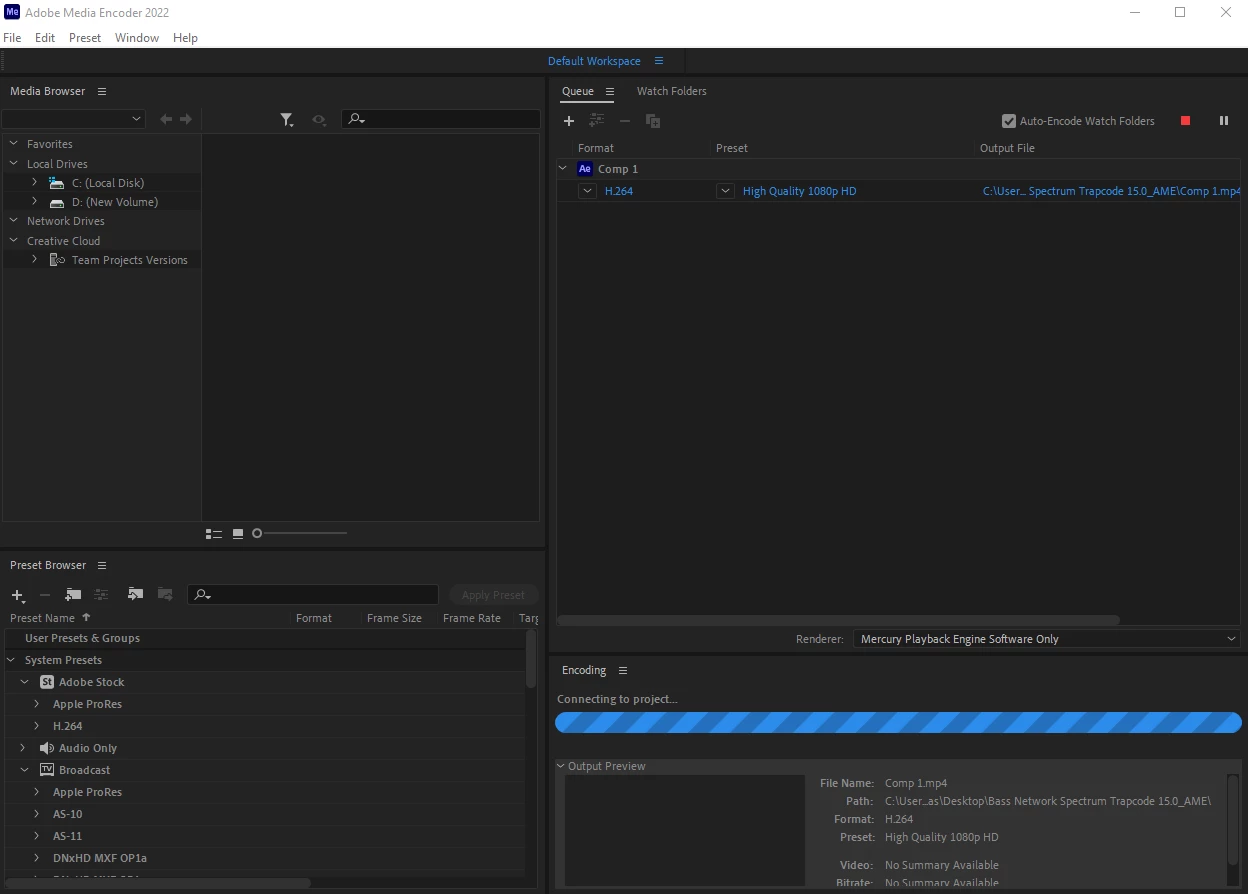Screen dimensions: 1248x894
Task: Open the Preset menu
Action: (85, 38)
